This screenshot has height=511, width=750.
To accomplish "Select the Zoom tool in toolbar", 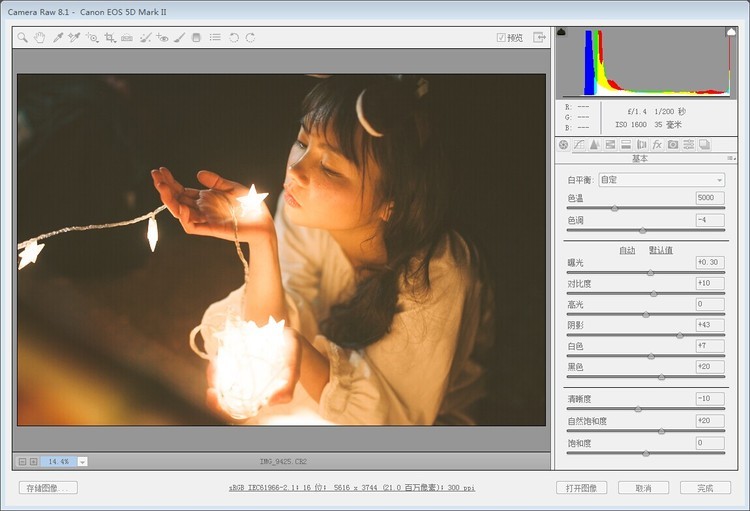I will pyautogui.click(x=22, y=38).
